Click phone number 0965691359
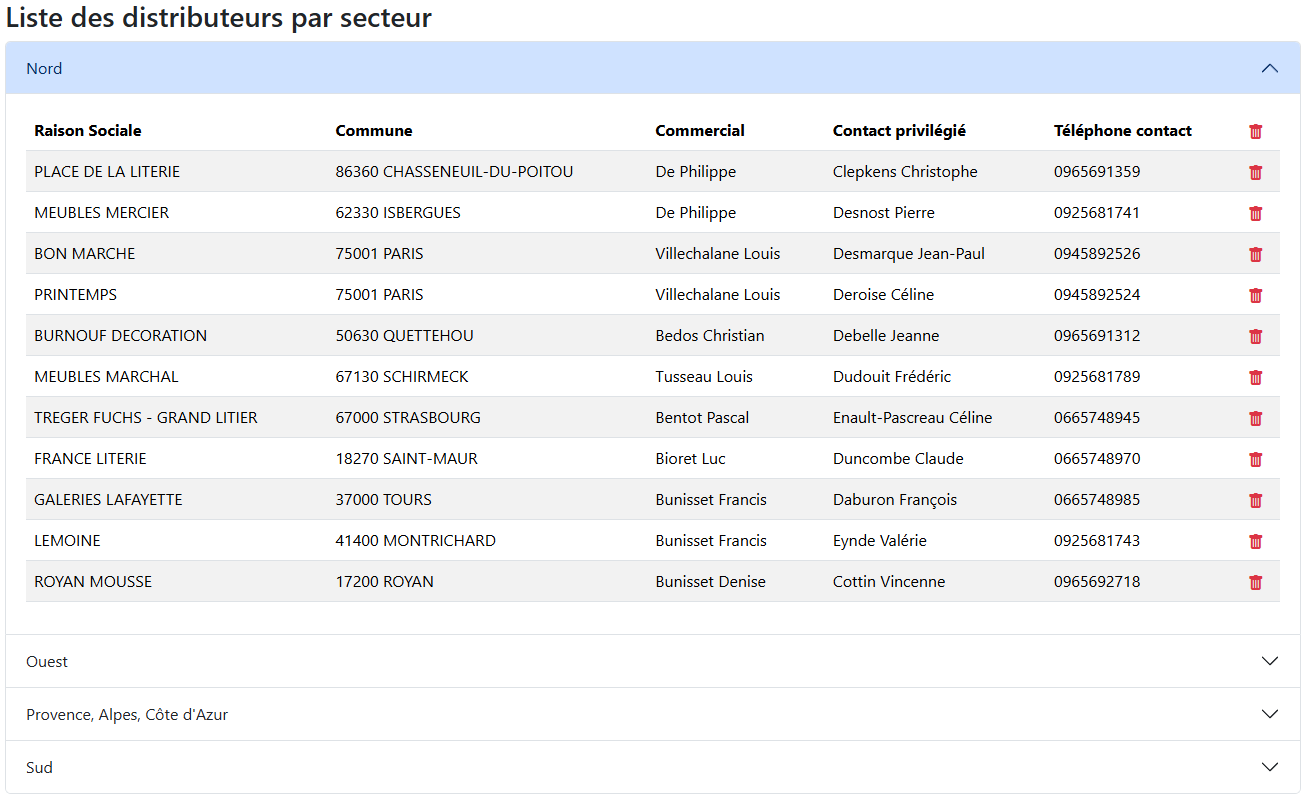 1097,171
